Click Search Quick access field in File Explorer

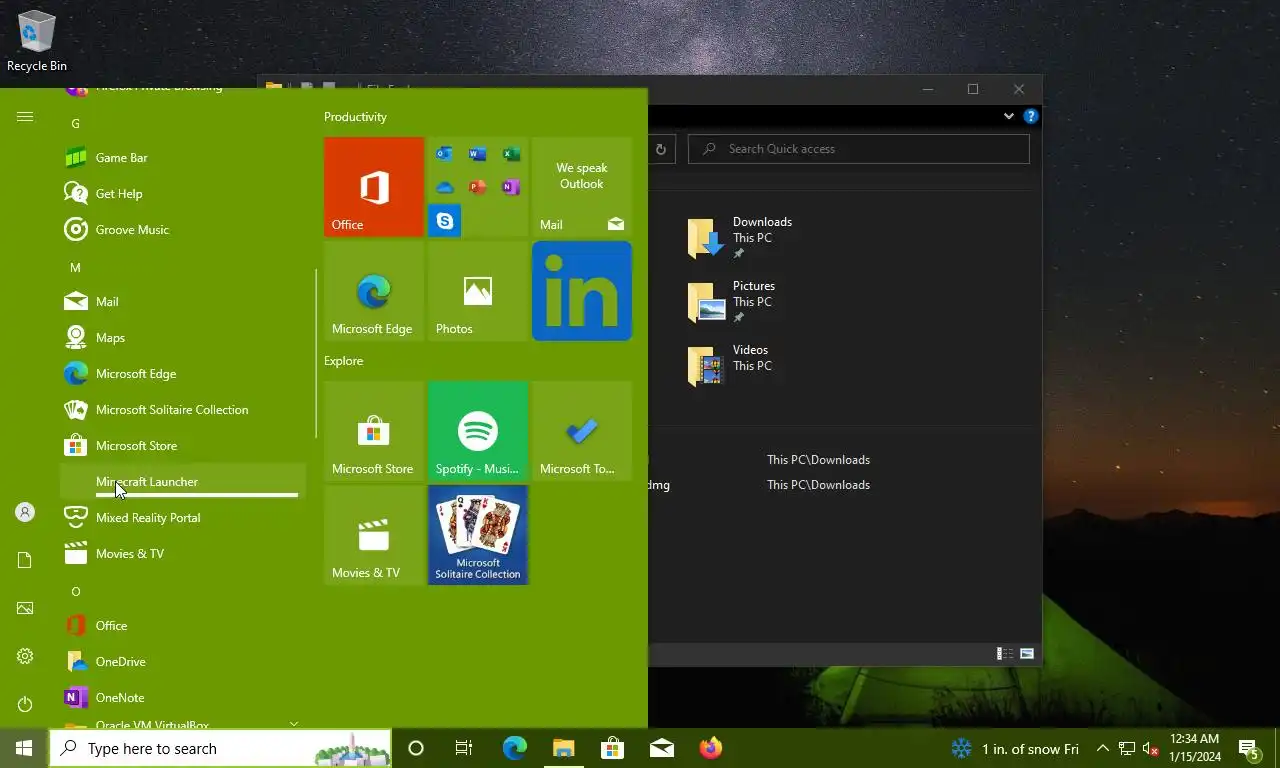click(x=858, y=149)
